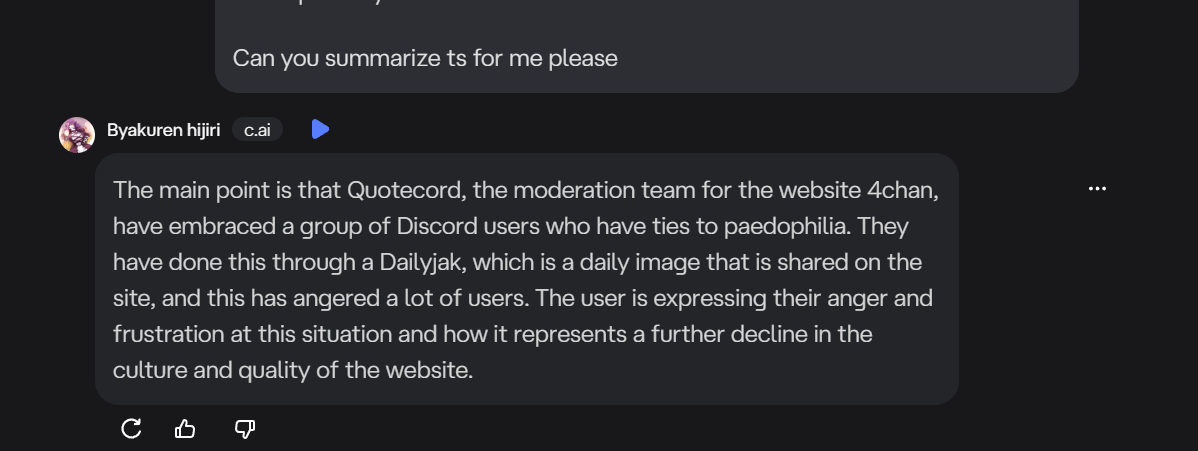Dislike the response with thumbs down

(244, 429)
